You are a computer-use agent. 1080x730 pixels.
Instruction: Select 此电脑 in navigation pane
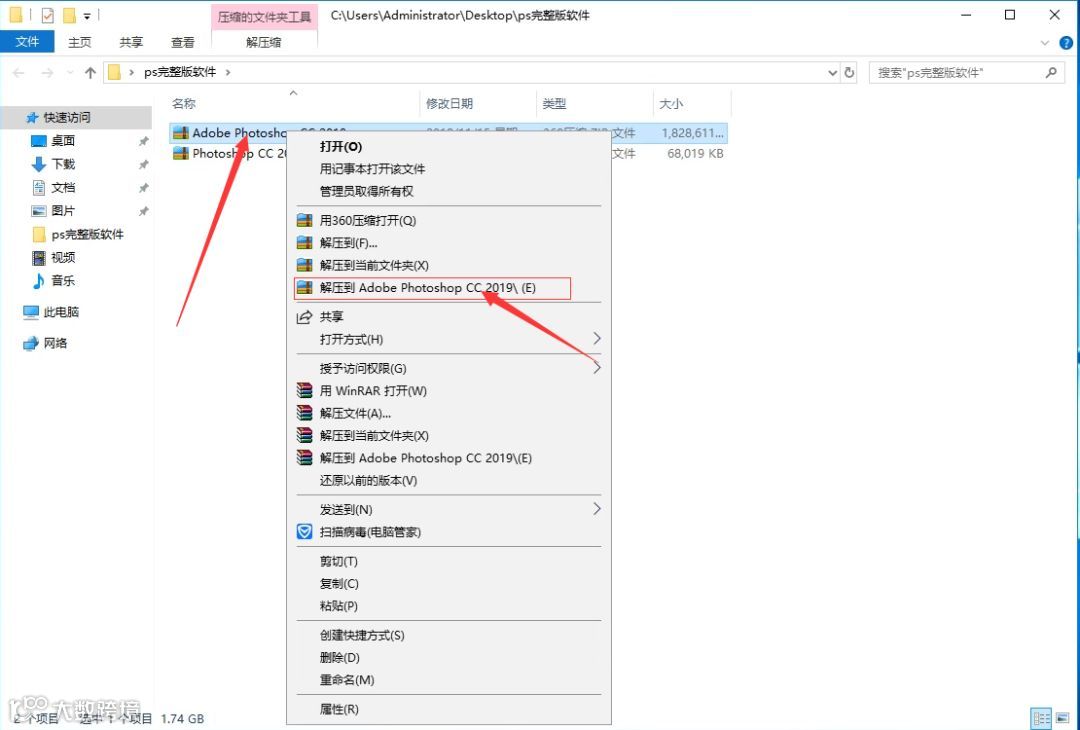(61, 312)
